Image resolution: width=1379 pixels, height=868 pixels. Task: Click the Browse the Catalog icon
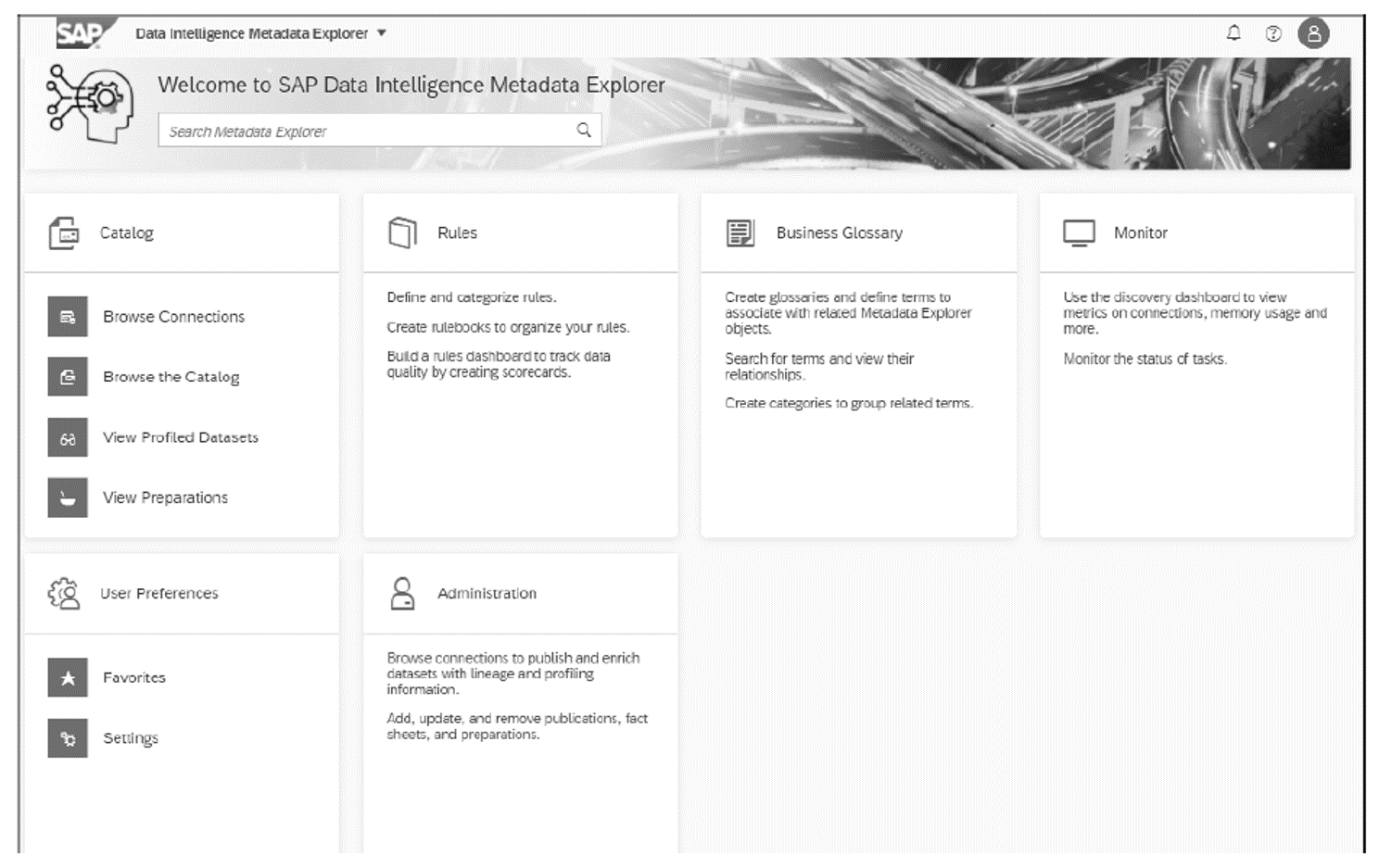coord(68,377)
